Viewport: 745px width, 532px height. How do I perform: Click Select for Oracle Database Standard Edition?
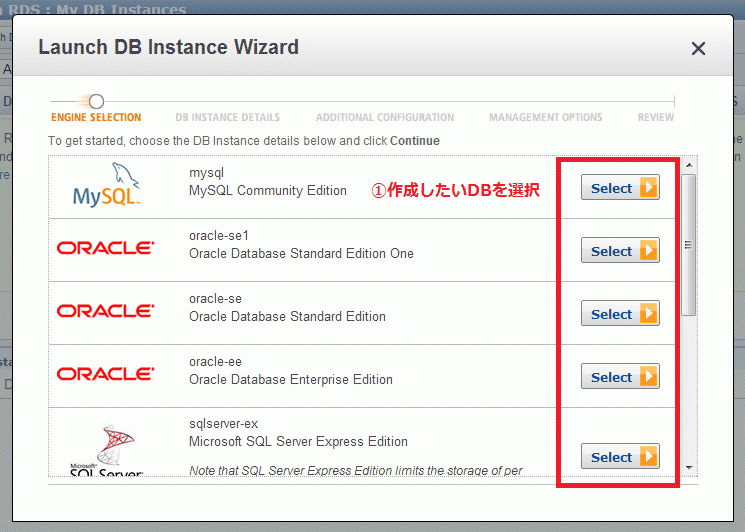(620, 314)
